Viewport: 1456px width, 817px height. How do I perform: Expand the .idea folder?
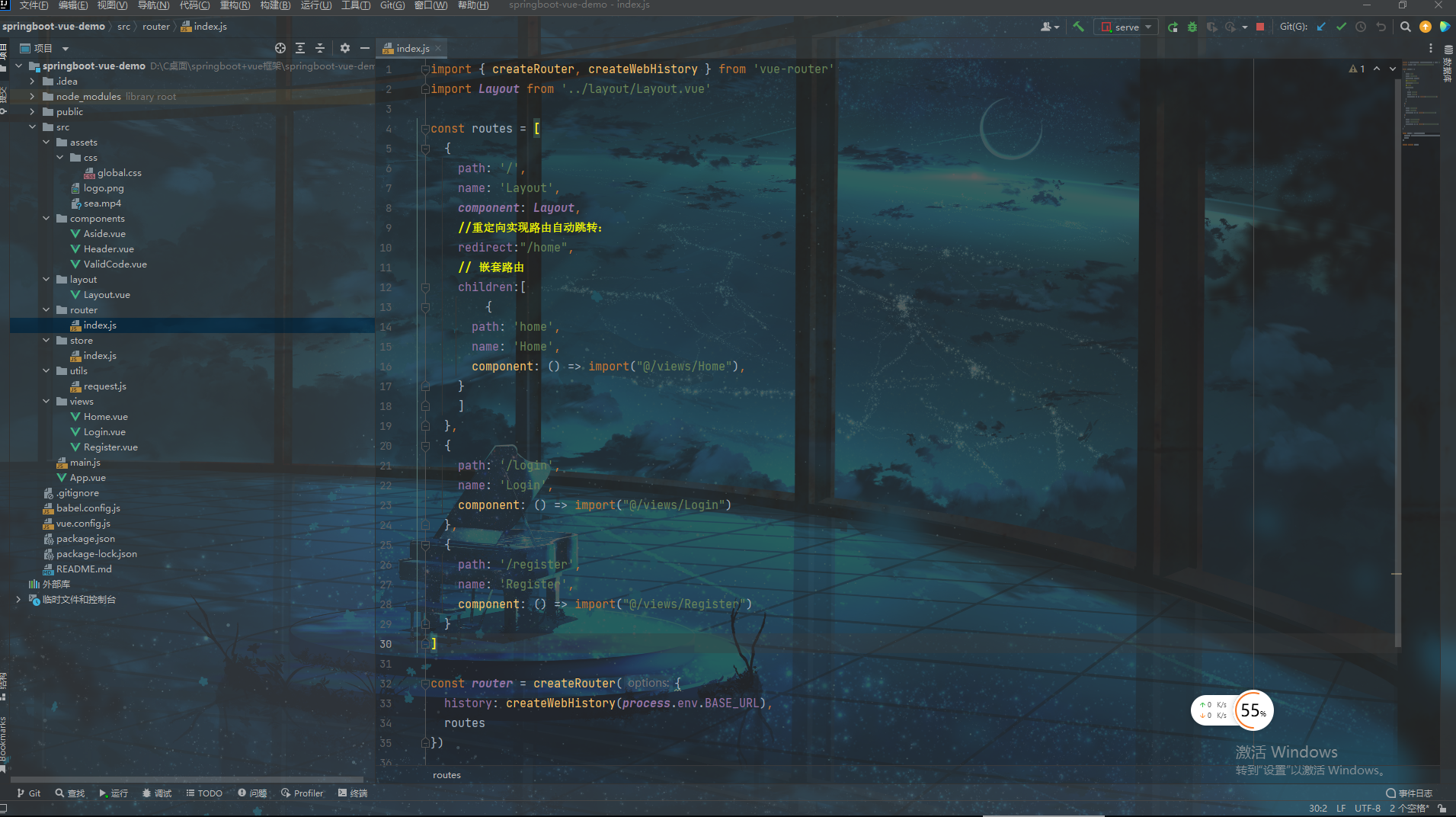point(32,82)
